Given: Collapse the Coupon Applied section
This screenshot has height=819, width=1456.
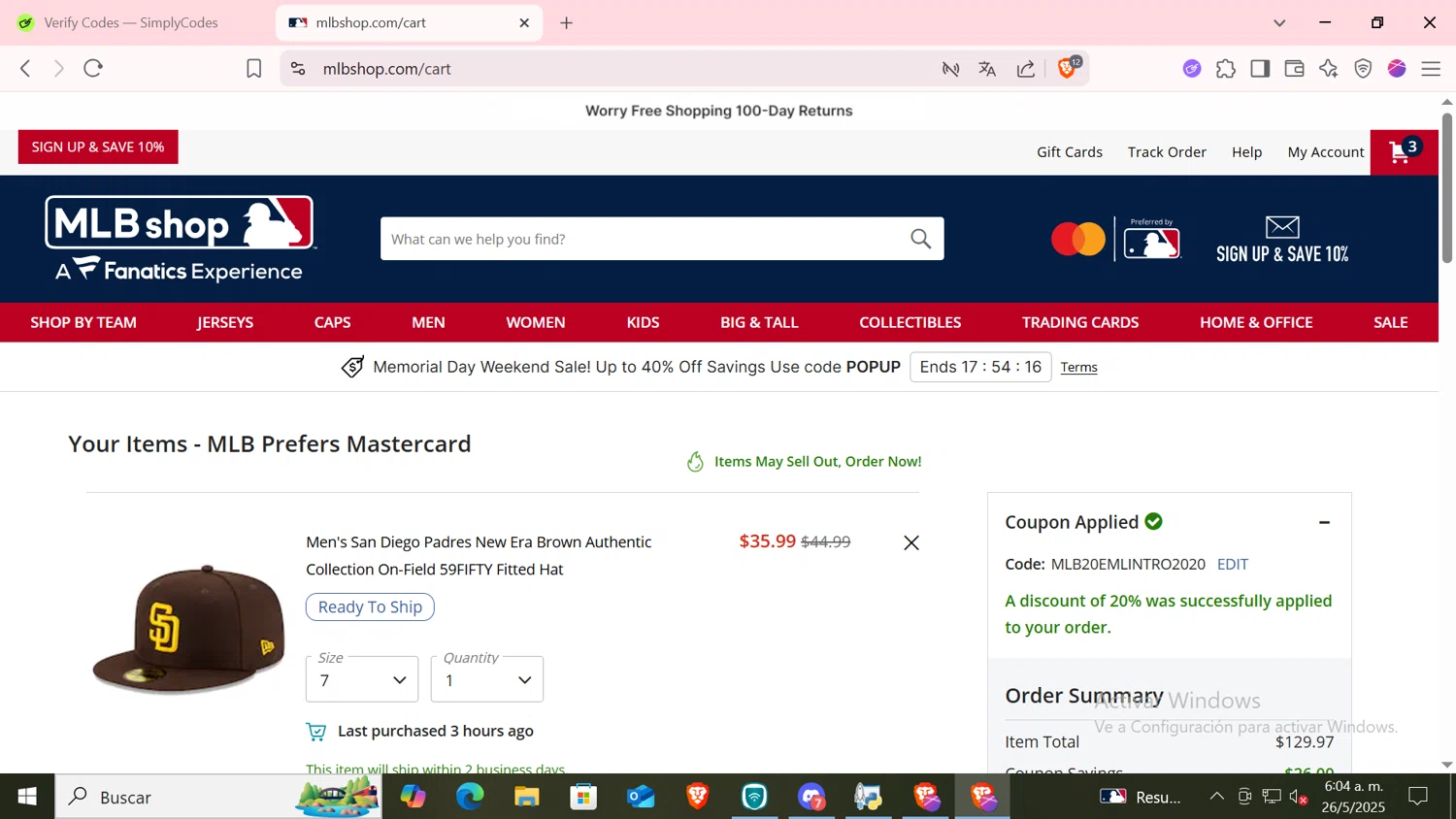Looking at the screenshot, I should click(x=1324, y=522).
